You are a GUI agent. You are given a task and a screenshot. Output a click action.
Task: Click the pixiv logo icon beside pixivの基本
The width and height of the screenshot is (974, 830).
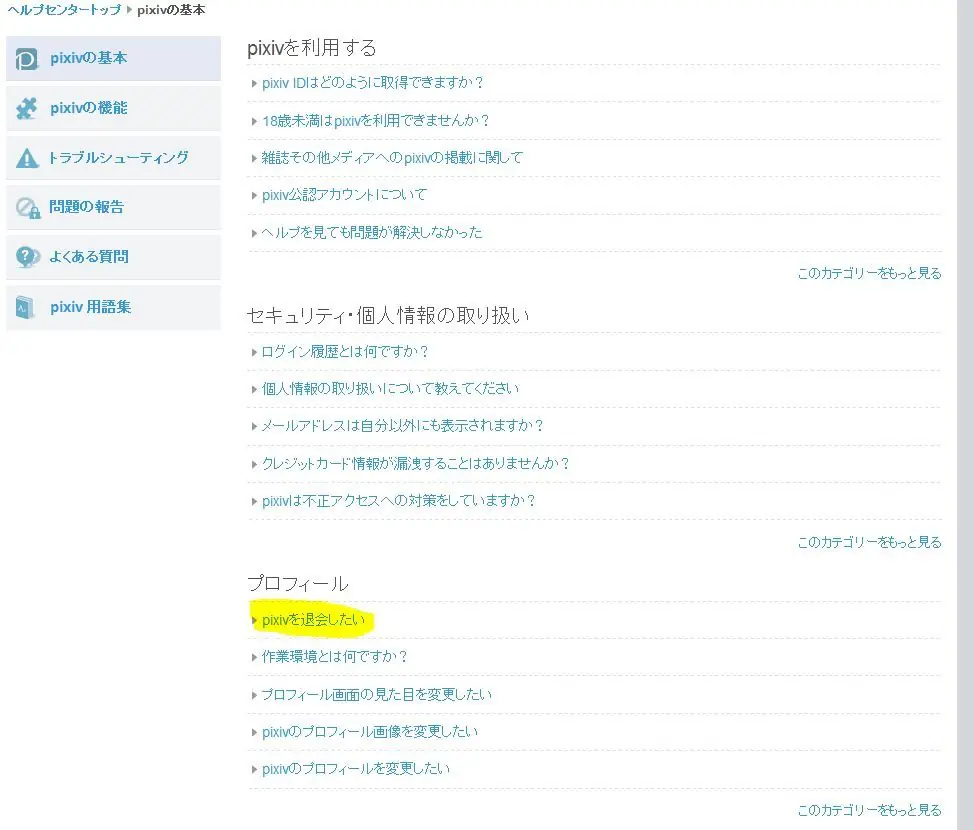27,59
